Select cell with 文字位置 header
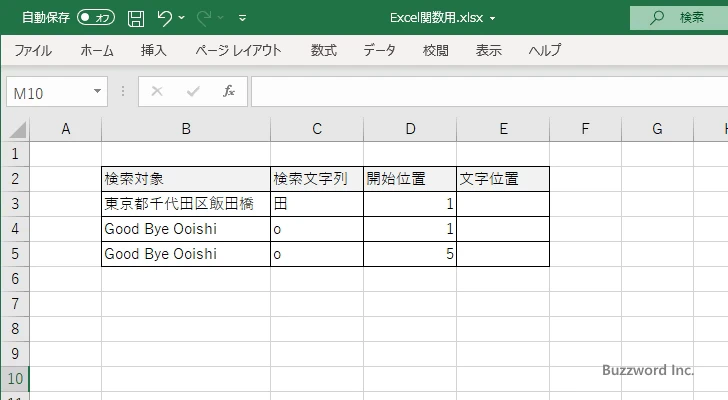728x400 pixels. tap(503, 179)
